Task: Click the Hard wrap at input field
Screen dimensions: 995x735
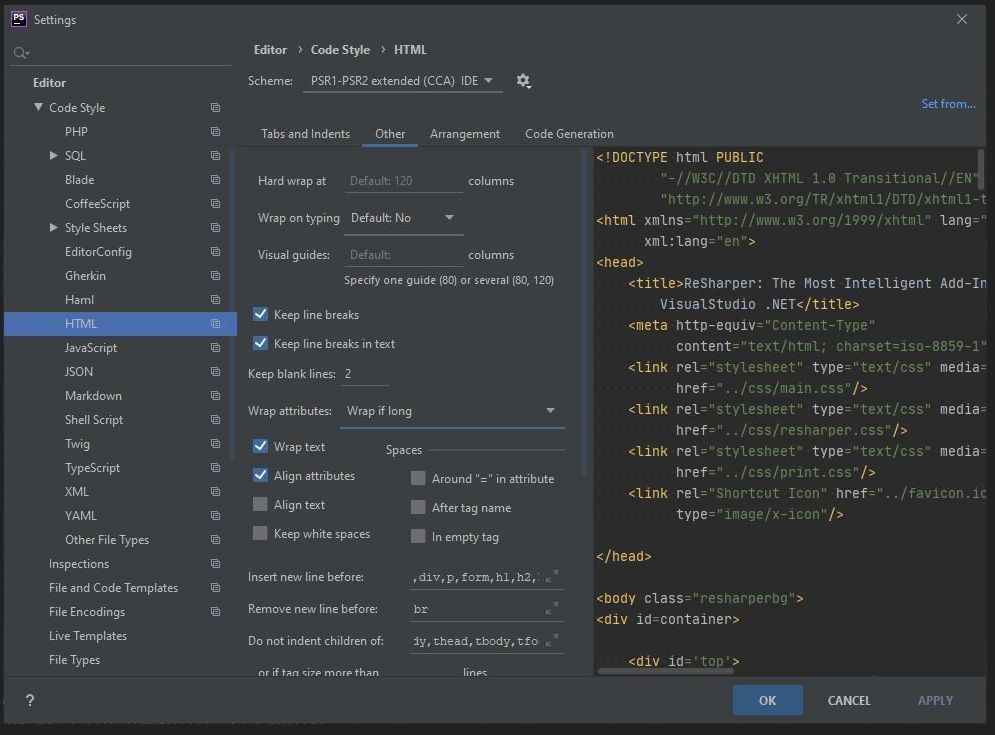Action: [404, 181]
